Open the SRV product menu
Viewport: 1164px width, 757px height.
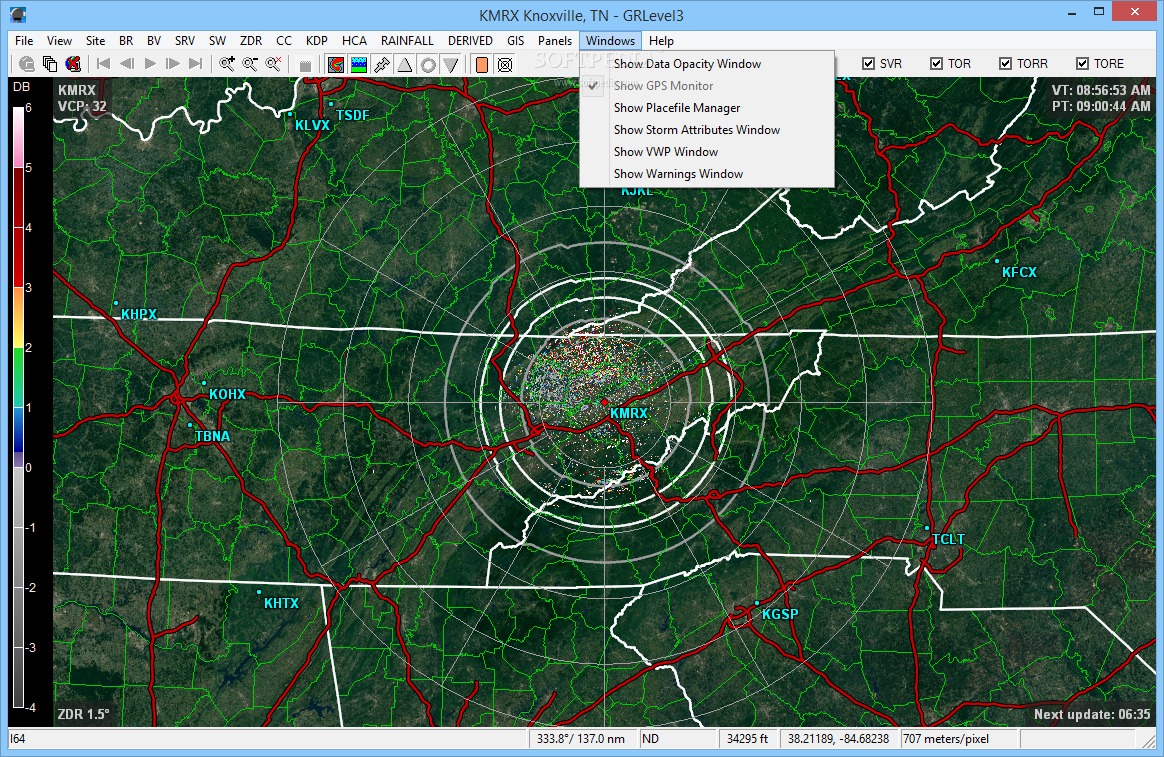[x=185, y=41]
